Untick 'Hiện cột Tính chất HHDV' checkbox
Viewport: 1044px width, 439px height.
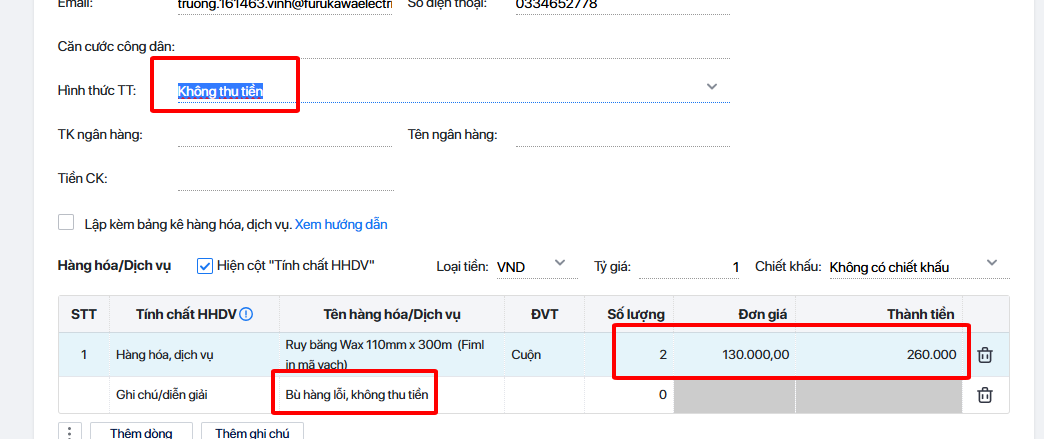tap(205, 266)
